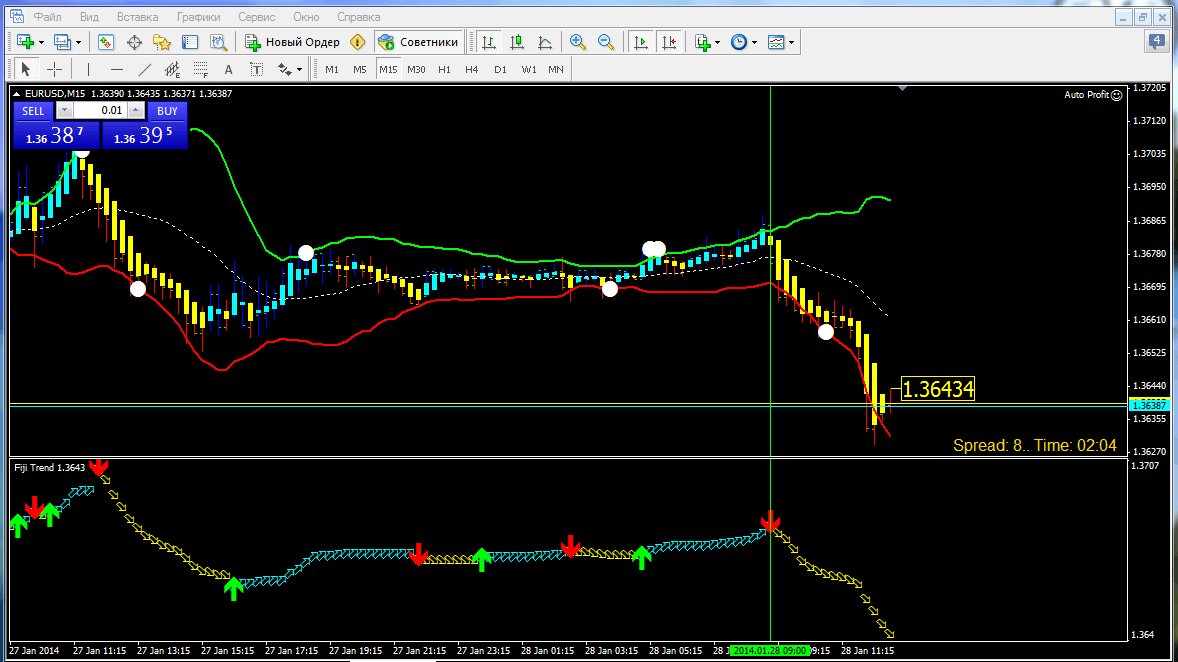Viewport: 1178px width, 662px height.
Task: Click the Новый Ордер button
Action: tap(292, 42)
